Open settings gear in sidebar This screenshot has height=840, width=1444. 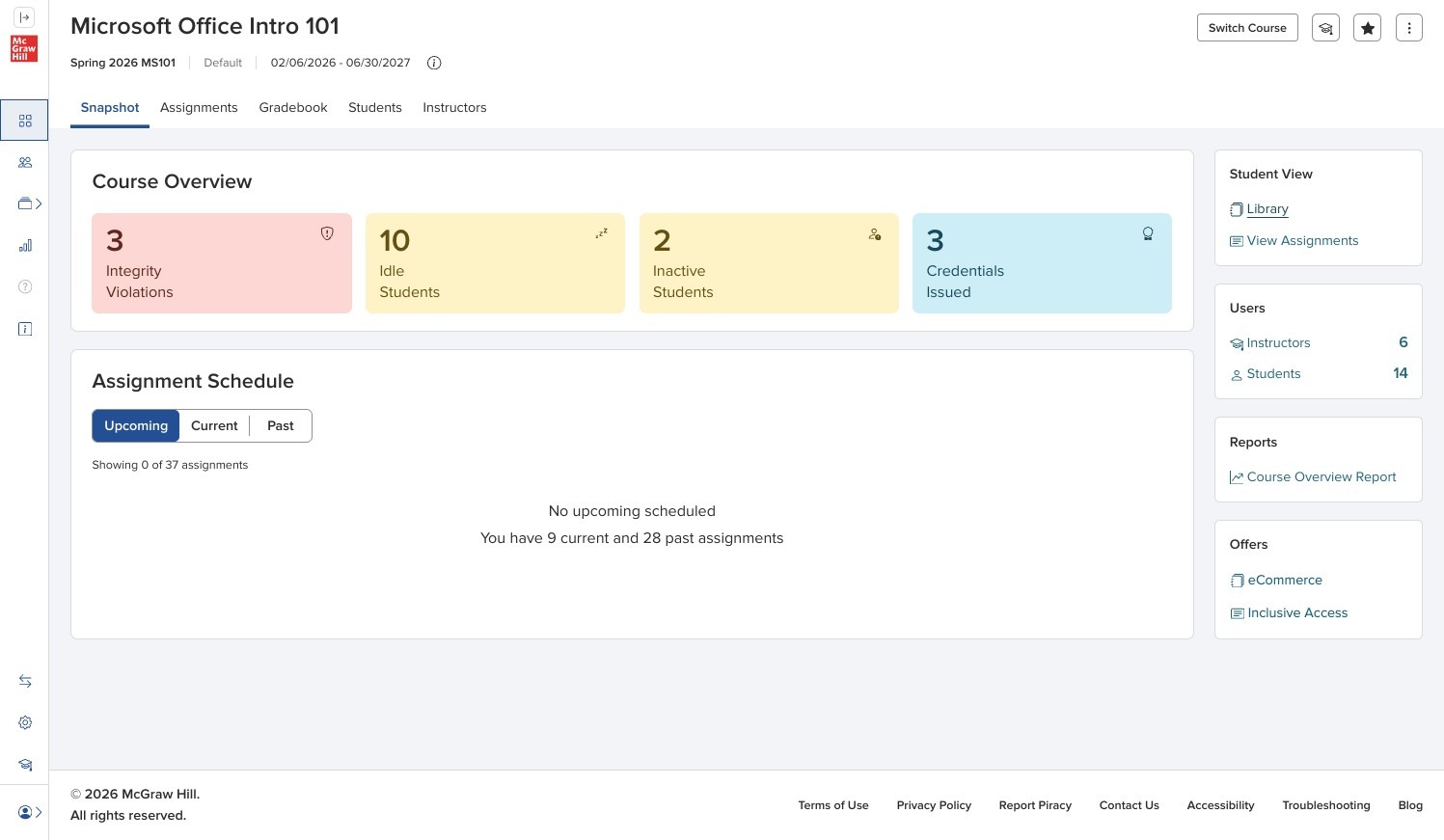click(25, 722)
